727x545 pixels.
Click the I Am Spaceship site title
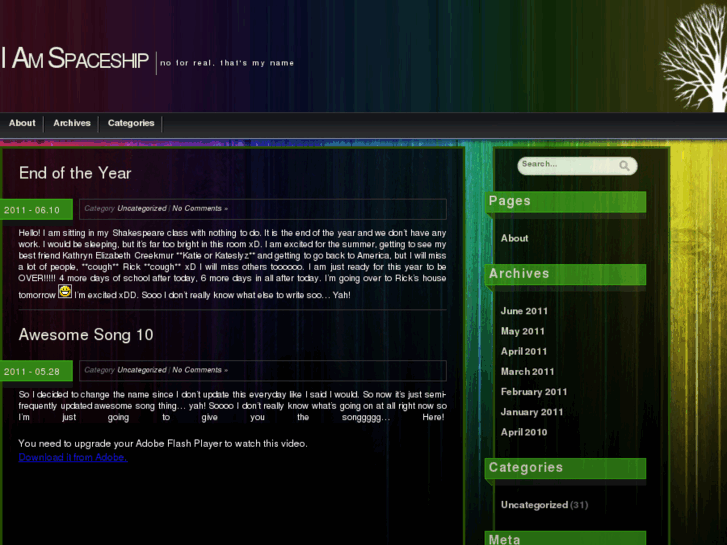pos(74,58)
